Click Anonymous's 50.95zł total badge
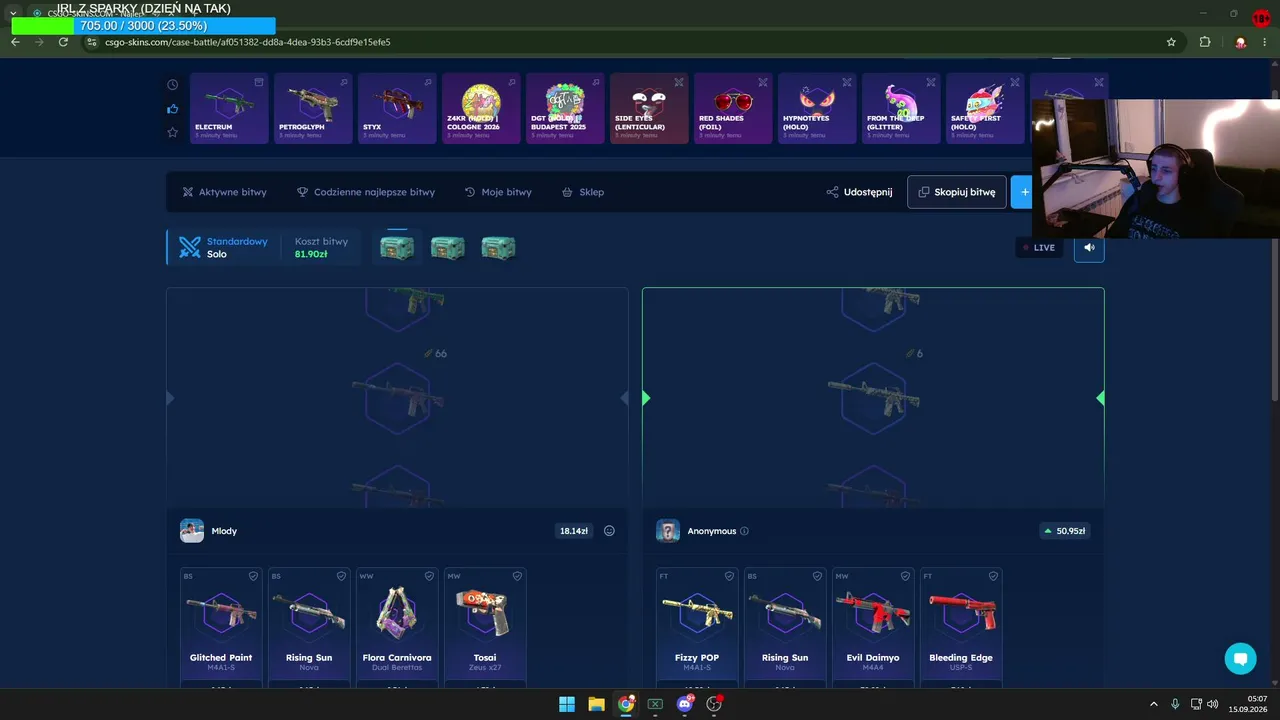The width and height of the screenshot is (1280, 720). pyautogui.click(x=1065, y=531)
